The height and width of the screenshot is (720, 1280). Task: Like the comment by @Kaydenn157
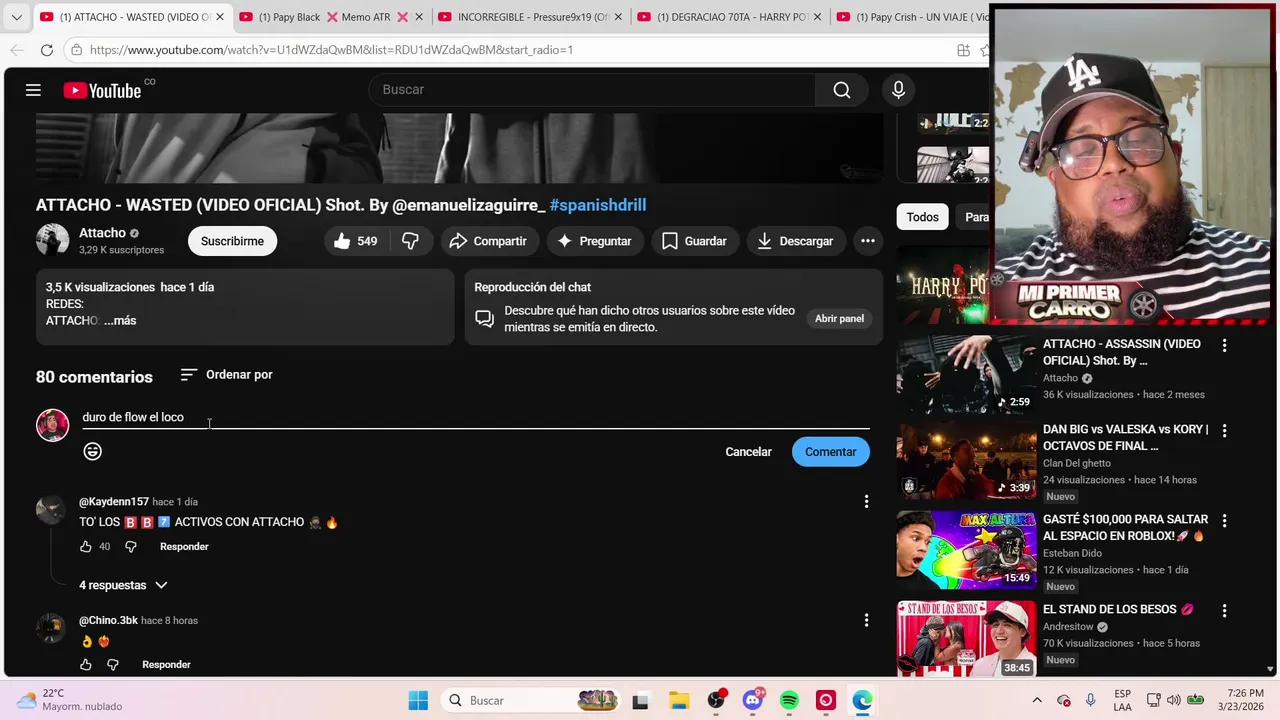pos(86,547)
